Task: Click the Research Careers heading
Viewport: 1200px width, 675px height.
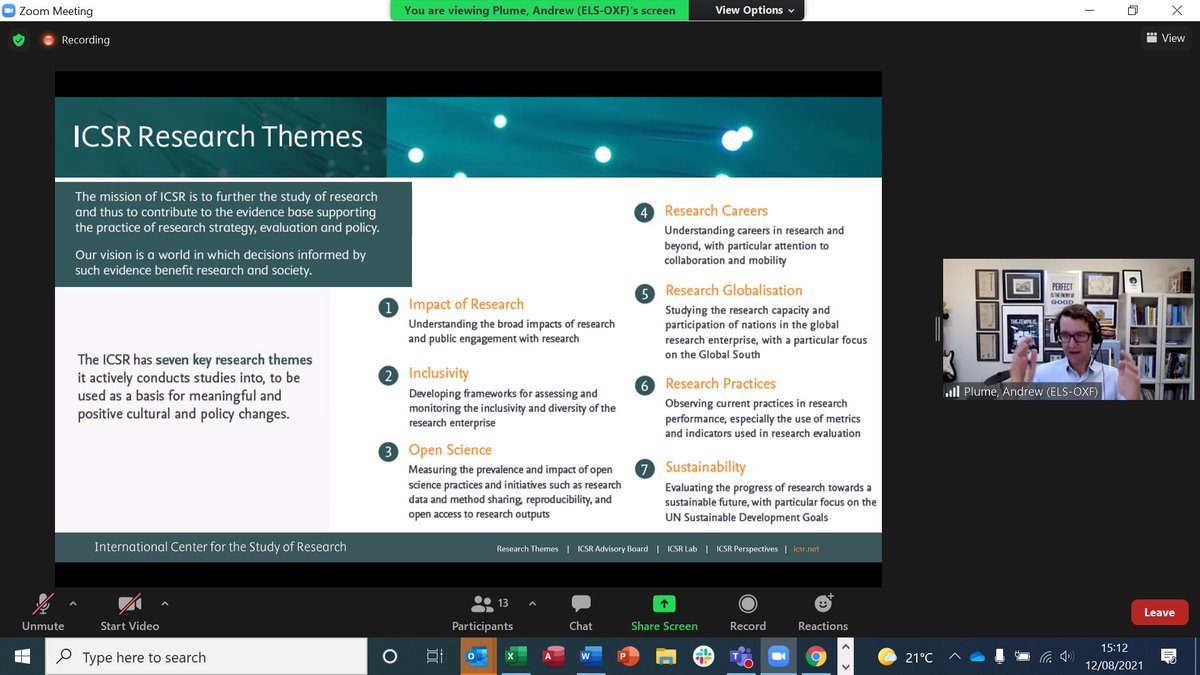Action: point(716,211)
